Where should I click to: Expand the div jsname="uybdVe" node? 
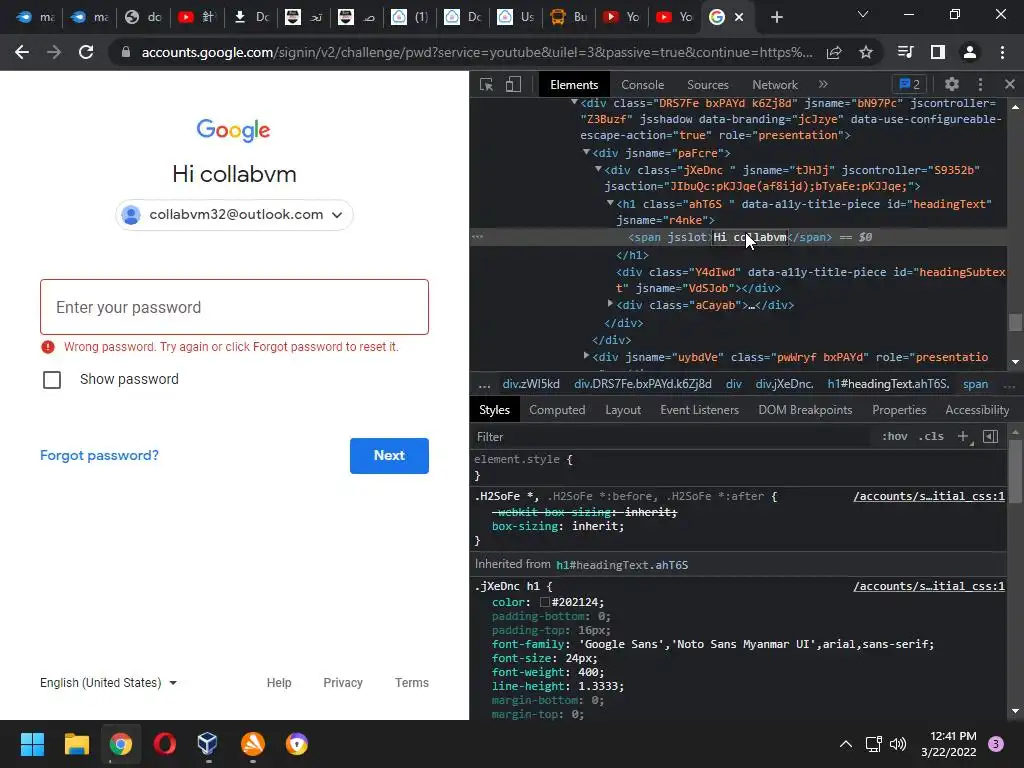tap(586, 356)
